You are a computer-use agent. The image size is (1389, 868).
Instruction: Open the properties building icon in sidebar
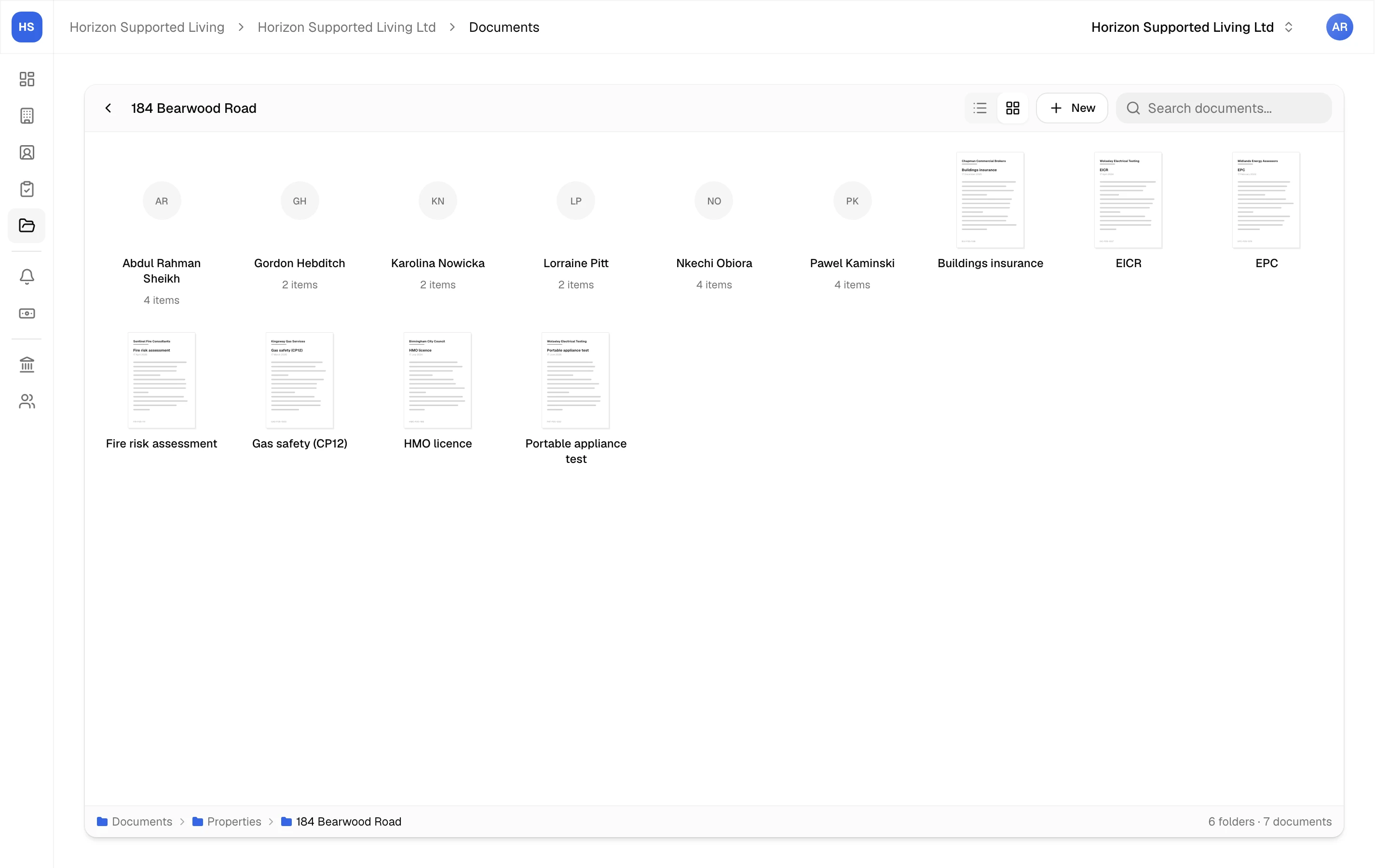(27, 115)
